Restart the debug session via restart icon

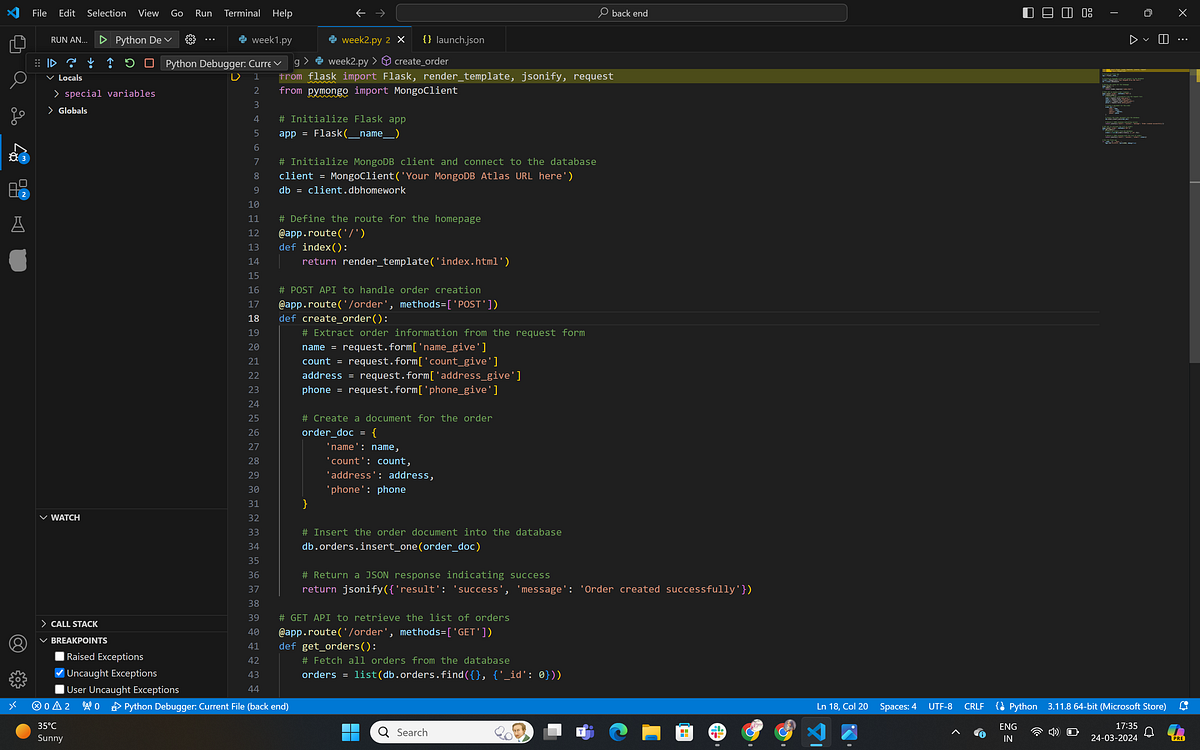click(x=129, y=61)
